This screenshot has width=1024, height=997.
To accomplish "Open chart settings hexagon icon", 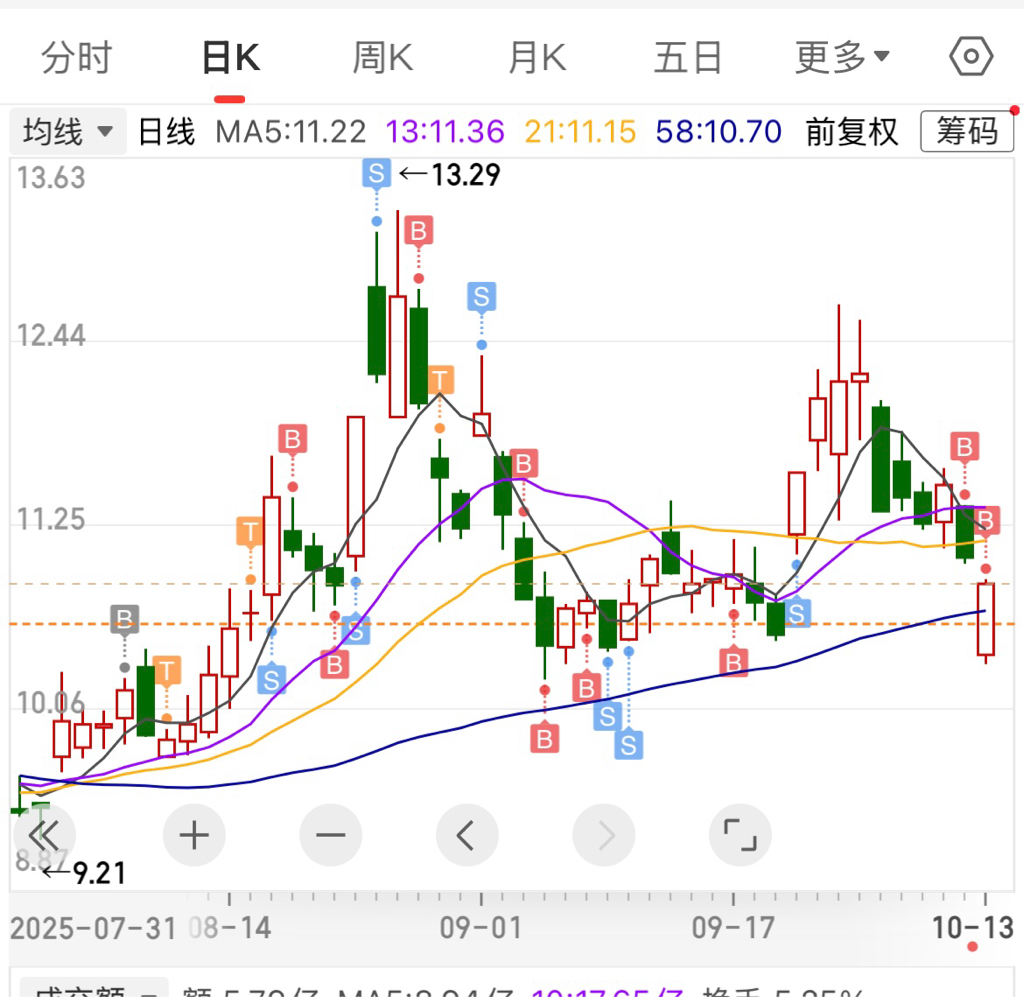I will (x=971, y=56).
